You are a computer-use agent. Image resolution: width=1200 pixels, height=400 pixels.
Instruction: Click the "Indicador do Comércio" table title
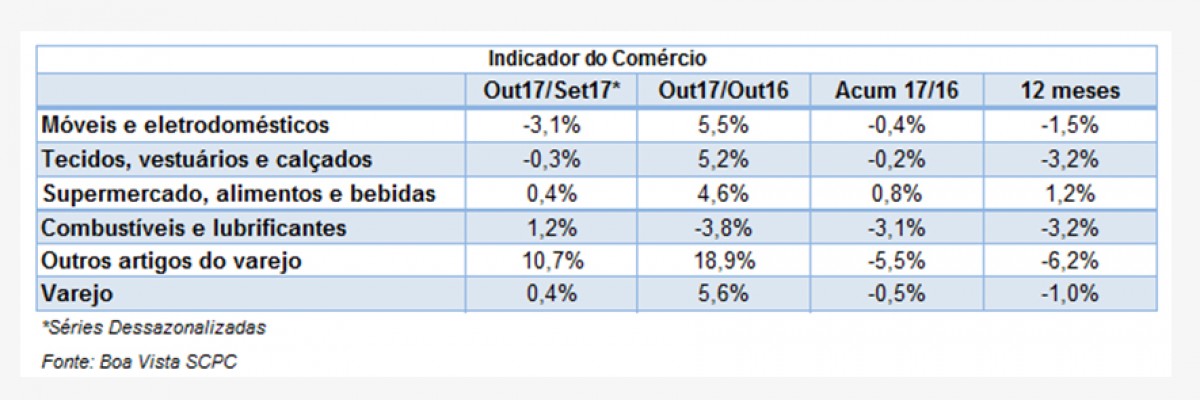click(597, 59)
